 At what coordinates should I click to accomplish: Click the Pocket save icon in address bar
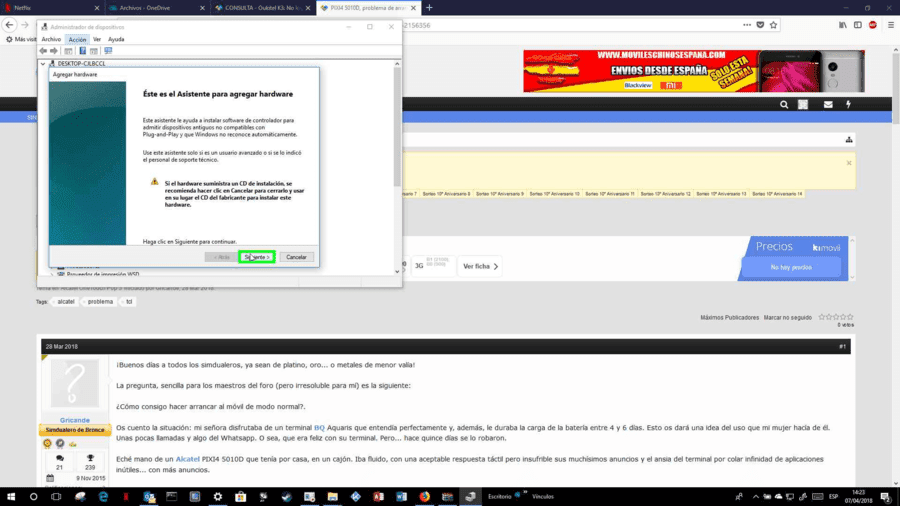tap(760, 25)
